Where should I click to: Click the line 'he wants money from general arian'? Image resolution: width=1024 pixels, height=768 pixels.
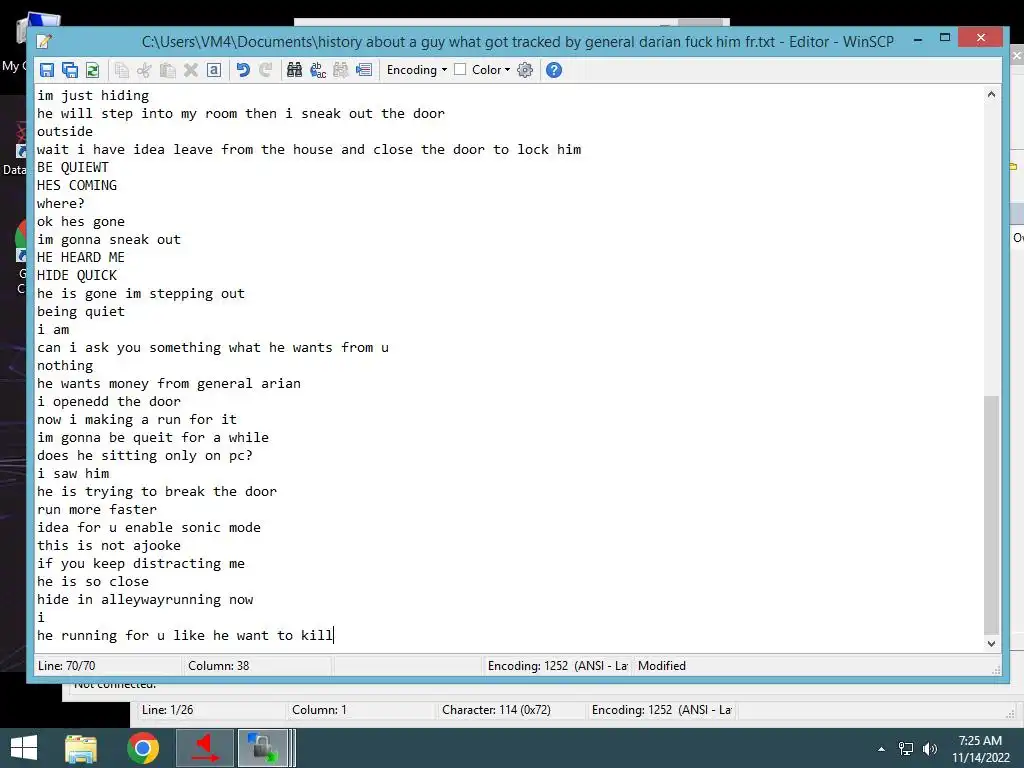click(168, 383)
